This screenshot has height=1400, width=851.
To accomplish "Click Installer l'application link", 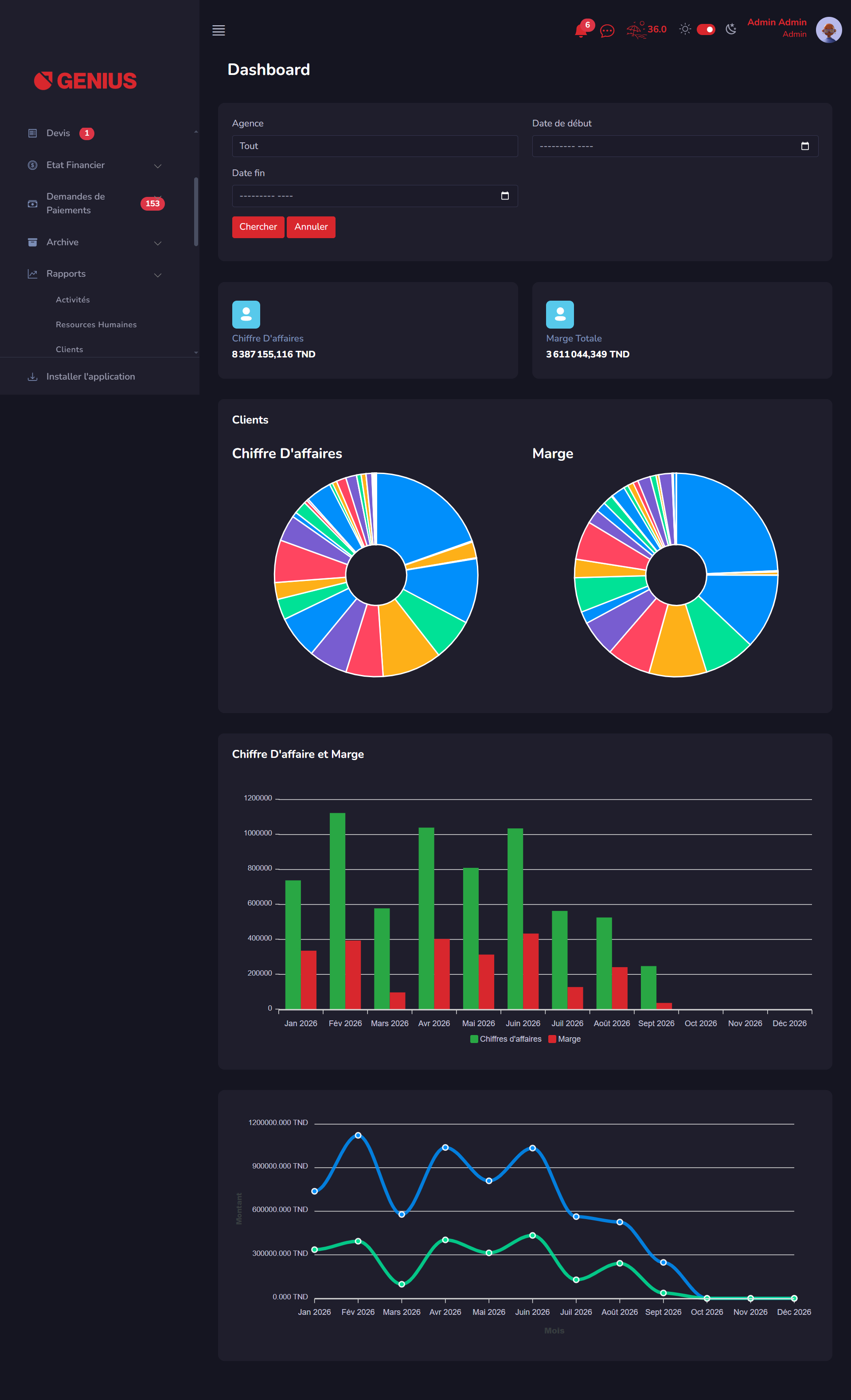I will coord(90,376).
